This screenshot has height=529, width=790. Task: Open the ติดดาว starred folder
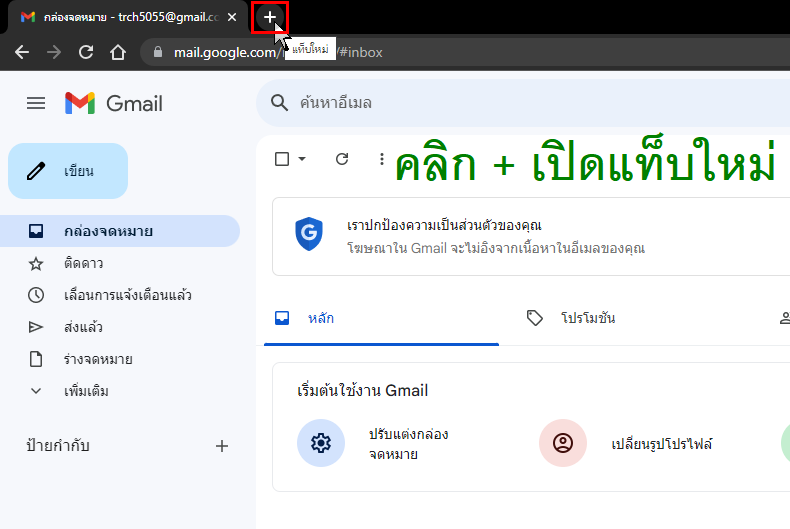[119, 263]
